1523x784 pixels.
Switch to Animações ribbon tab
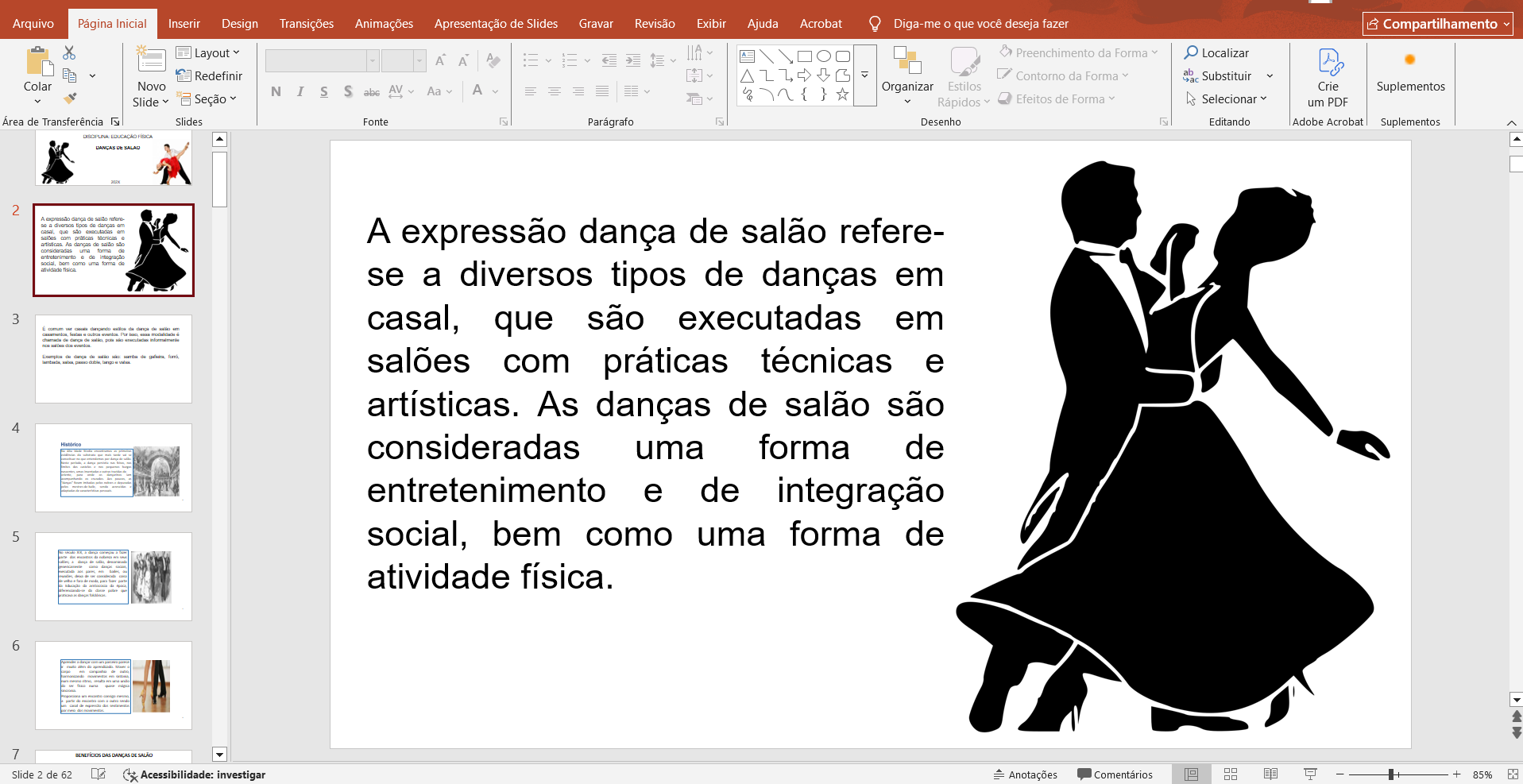(384, 24)
